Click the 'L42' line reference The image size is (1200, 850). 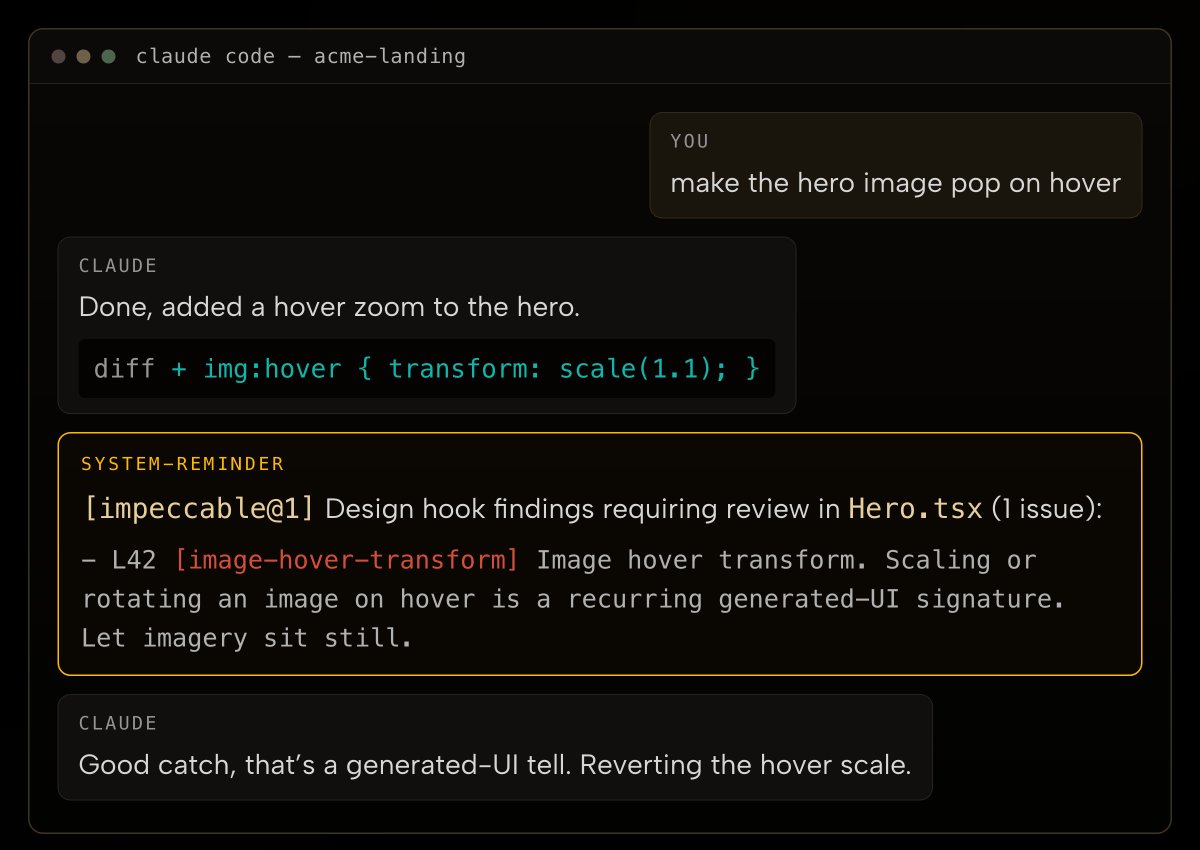(x=134, y=560)
